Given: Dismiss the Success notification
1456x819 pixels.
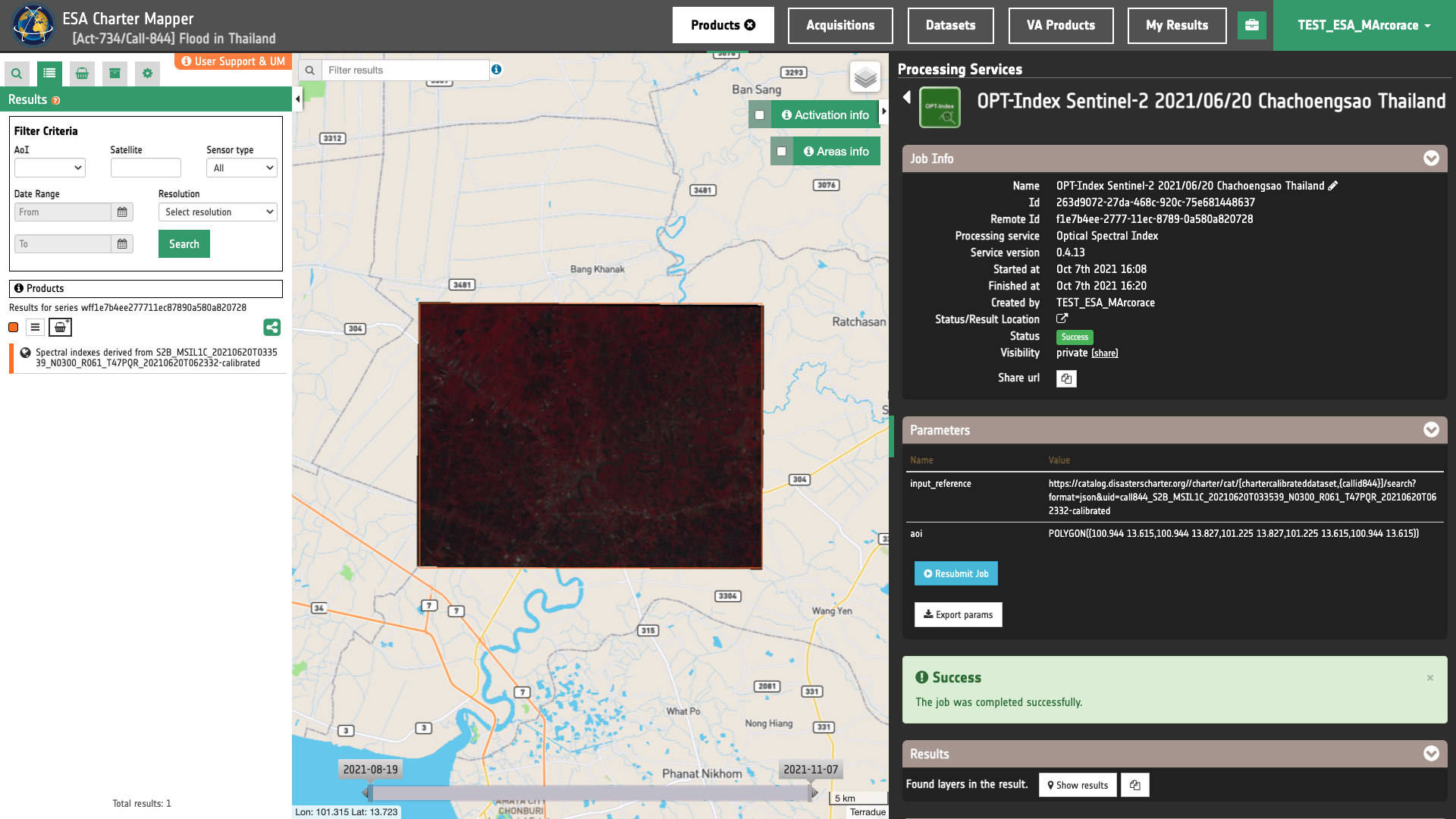Looking at the screenshot, I should point(1430,678).
